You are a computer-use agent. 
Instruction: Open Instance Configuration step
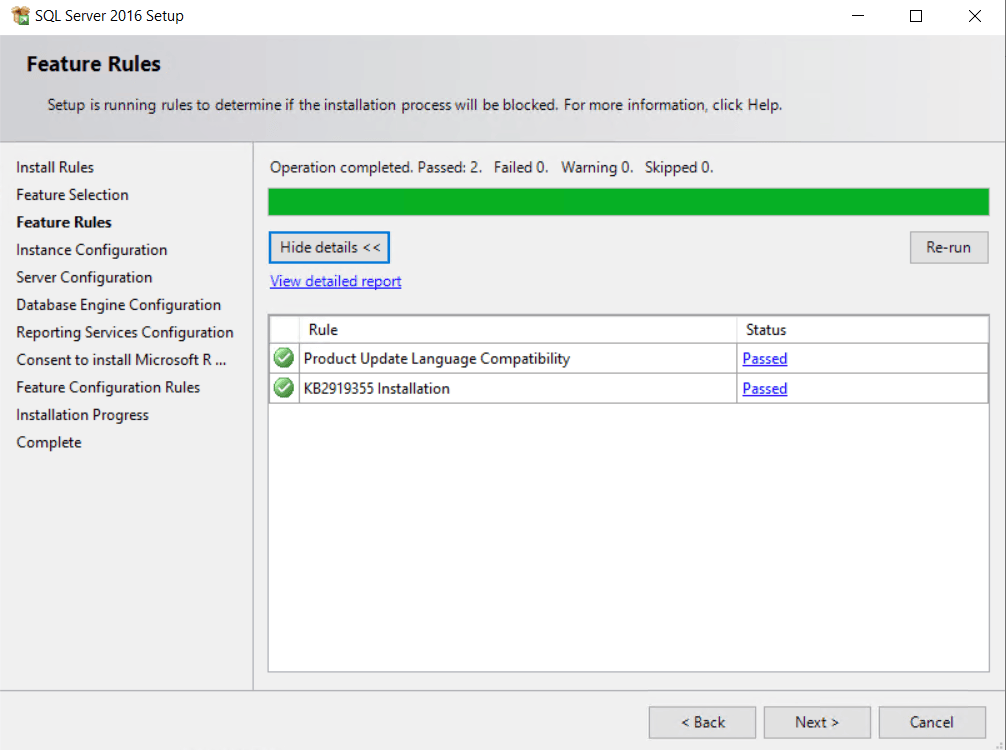click(x=91, y=249)
